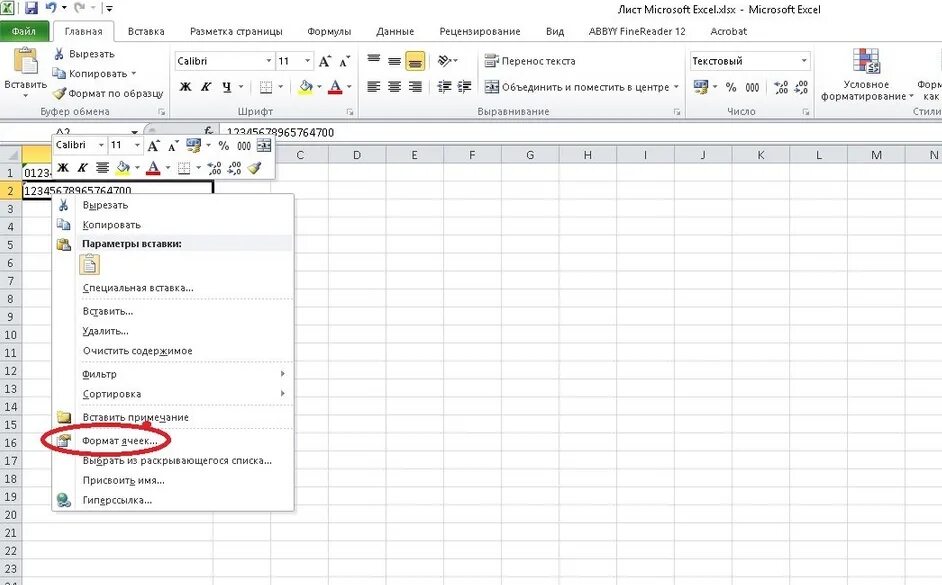Click Undo in quick access toolbar
Screen dimensions: 942x585
pyautogui.click(x=51, y=8)
